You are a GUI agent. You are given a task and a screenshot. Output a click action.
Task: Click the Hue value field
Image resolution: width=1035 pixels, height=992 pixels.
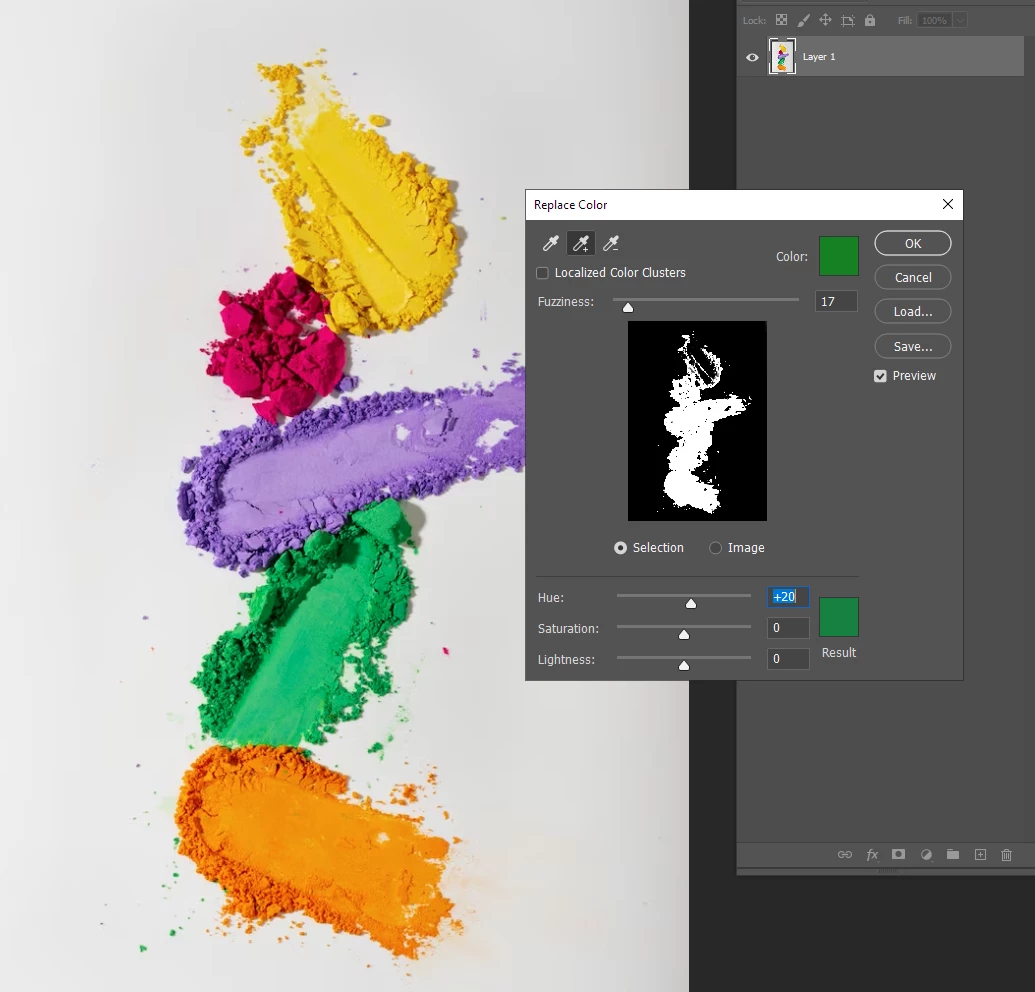(x=788, y=597)
